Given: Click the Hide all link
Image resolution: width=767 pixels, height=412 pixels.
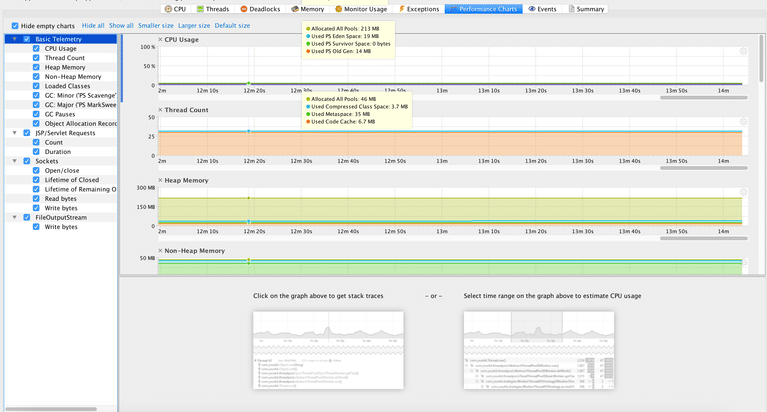Looking at the screenshot, I should (93, 25).
